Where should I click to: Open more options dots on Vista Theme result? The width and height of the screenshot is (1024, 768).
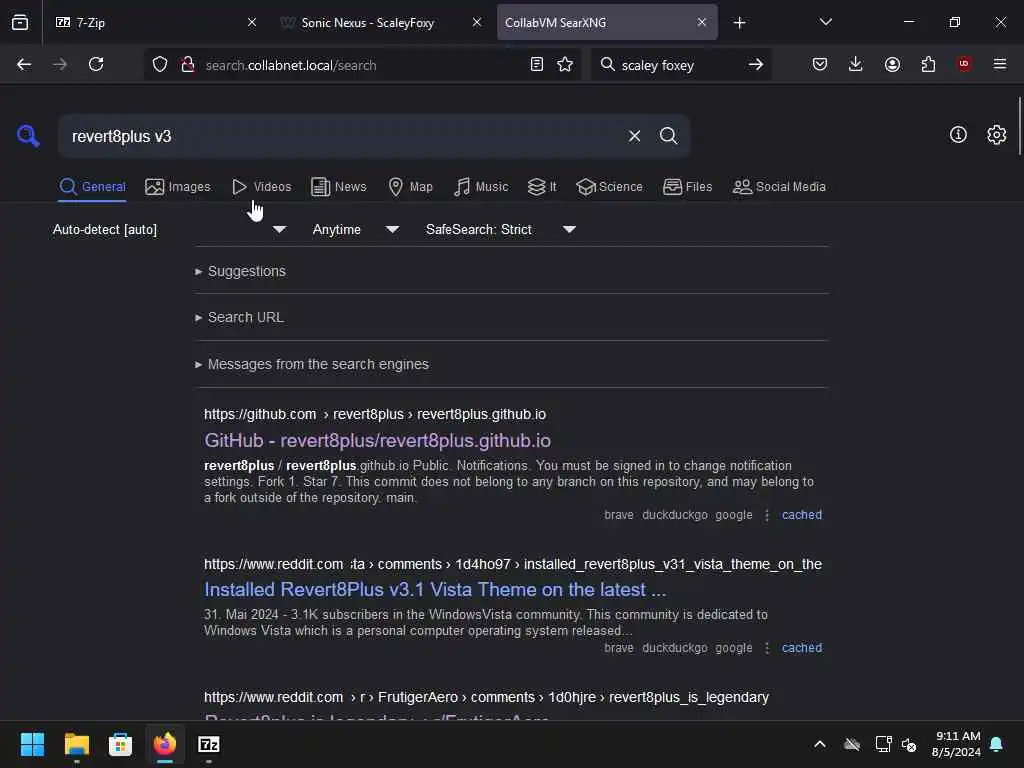tap(767, 648)
